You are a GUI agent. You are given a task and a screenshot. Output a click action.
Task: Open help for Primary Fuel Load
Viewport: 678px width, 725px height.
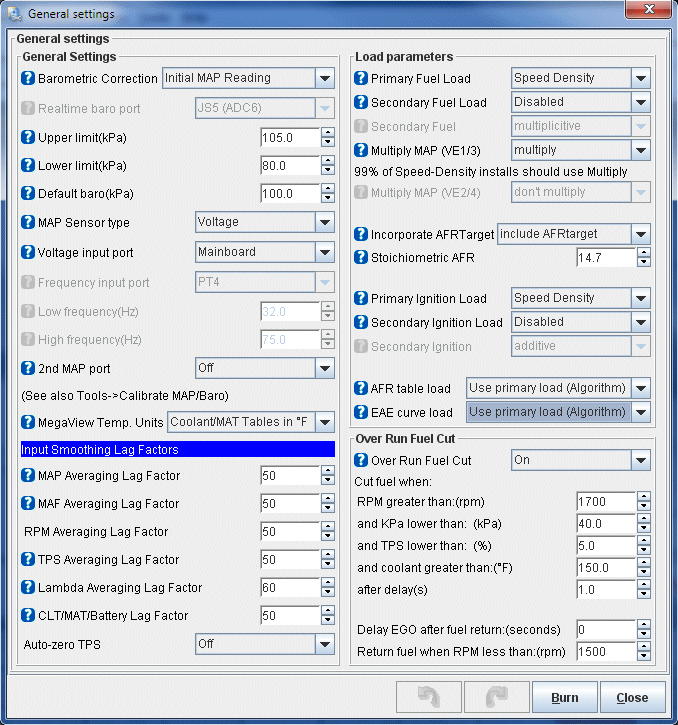click(x=361, y=78)
